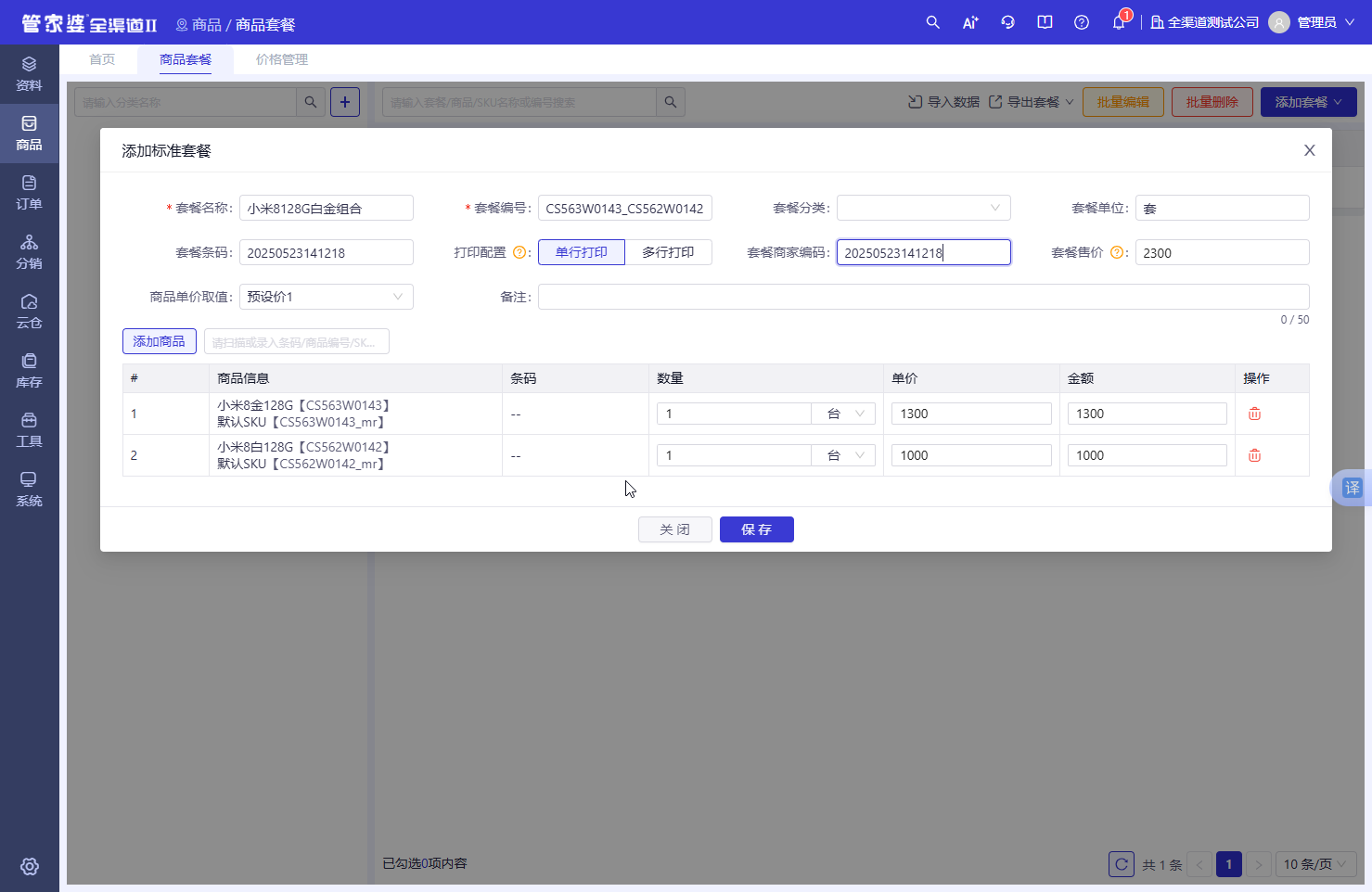Click the 导入数据 button
Screen dimensions: 1372x892
coord(943,102)
